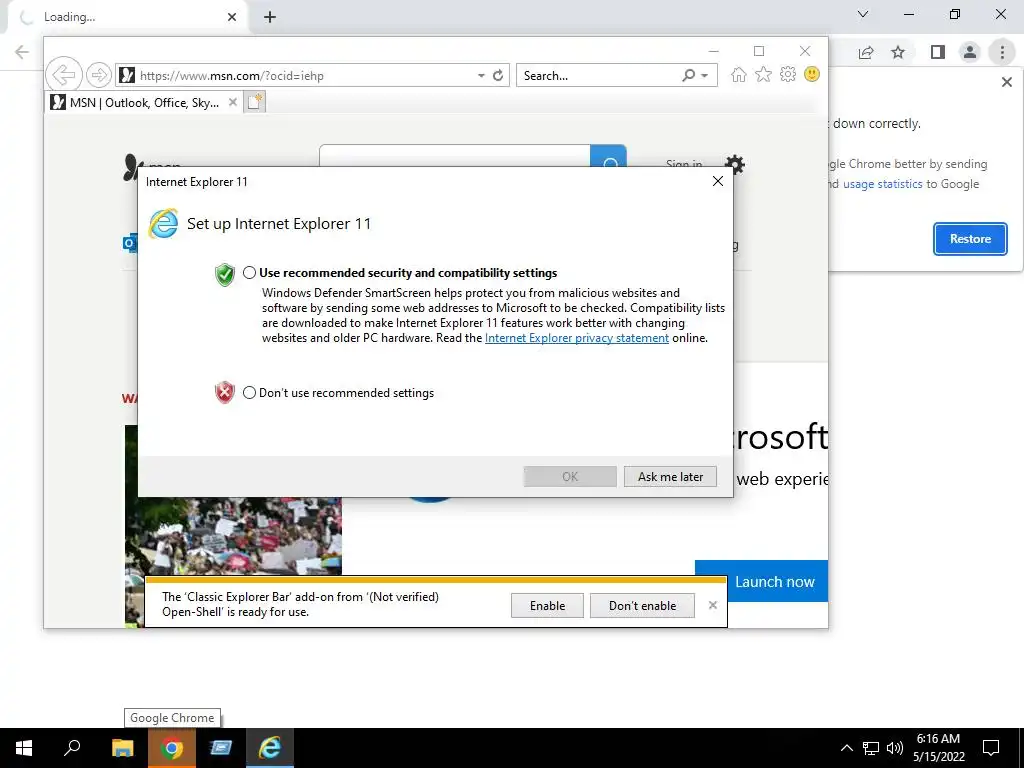1024x768 pixels.
Task: Close the Loading tab in Chrome
Action: point(232,17)
